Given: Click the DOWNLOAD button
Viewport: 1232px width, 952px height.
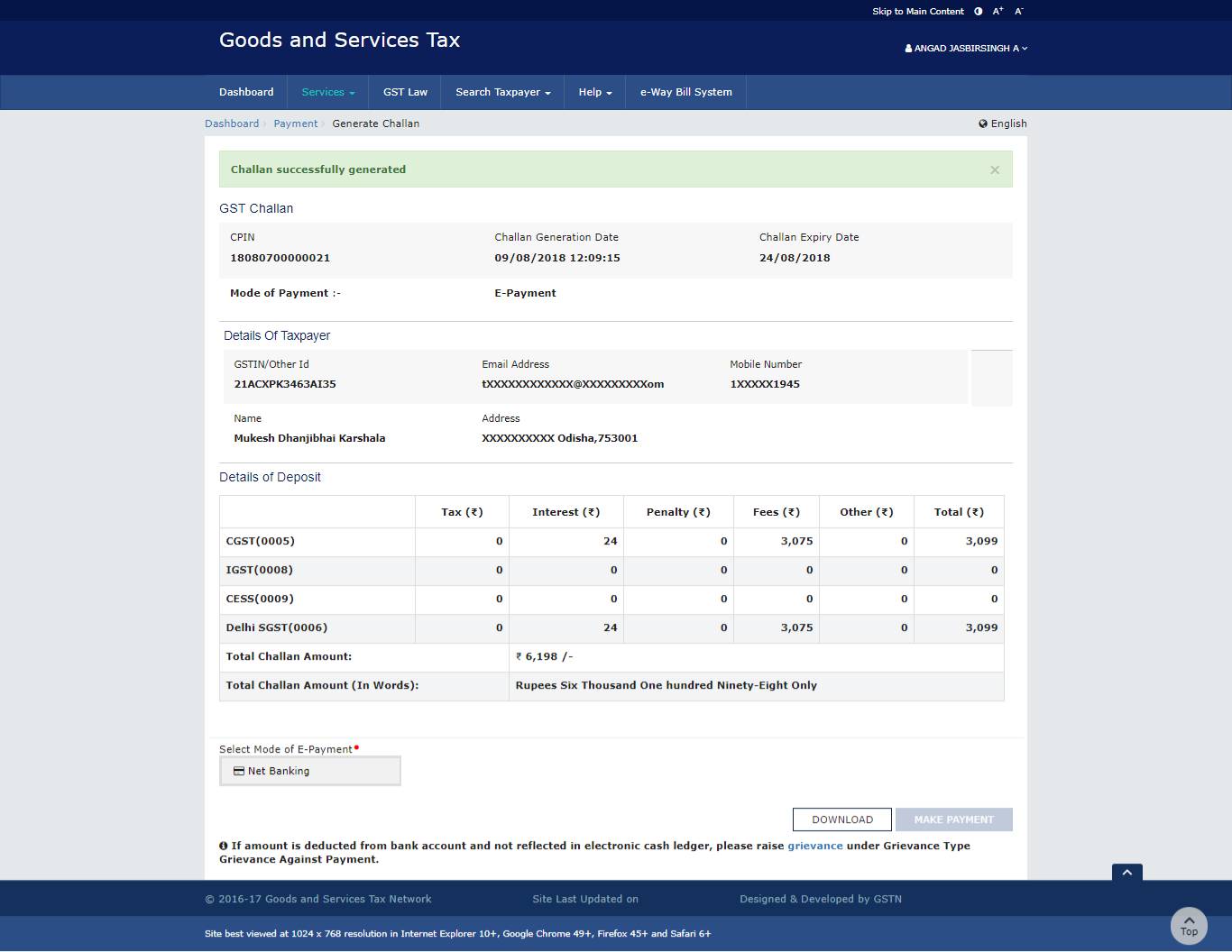Looking at the screenshot, I should coord(841,819).
